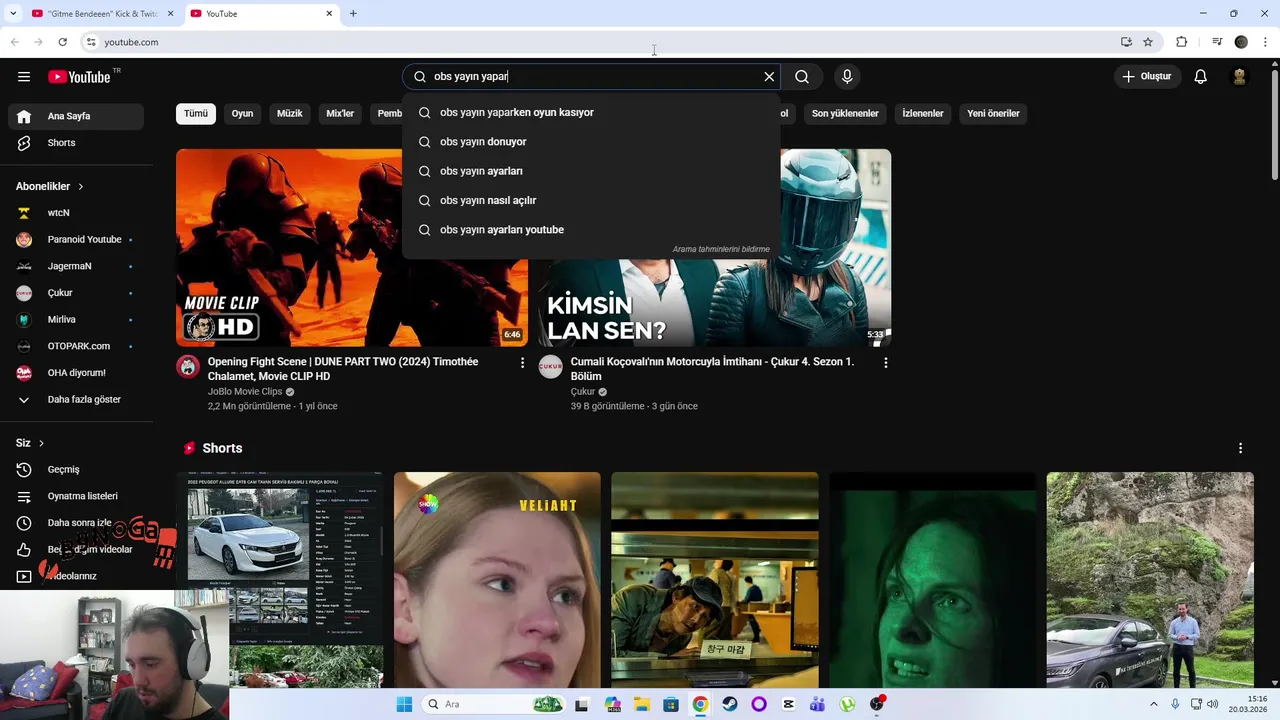Open Steam from the taskbar
1280x720 pixels.
click(730, 704)
